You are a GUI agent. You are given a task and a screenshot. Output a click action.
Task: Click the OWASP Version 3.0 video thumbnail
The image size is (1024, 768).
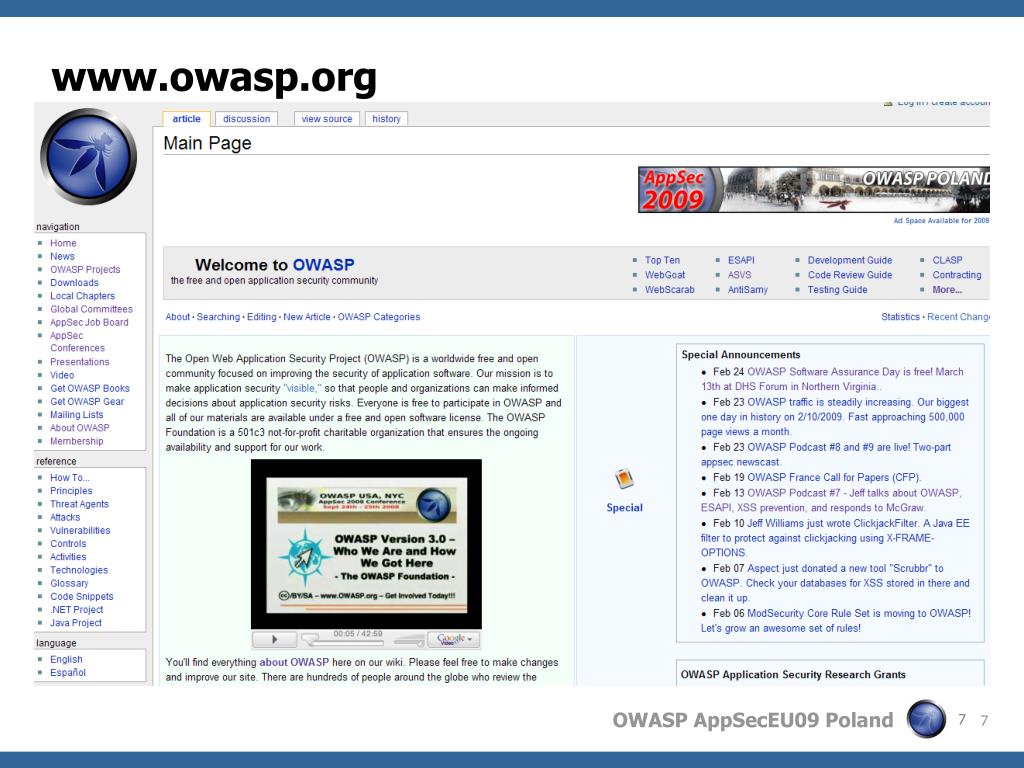coord(366,544)
